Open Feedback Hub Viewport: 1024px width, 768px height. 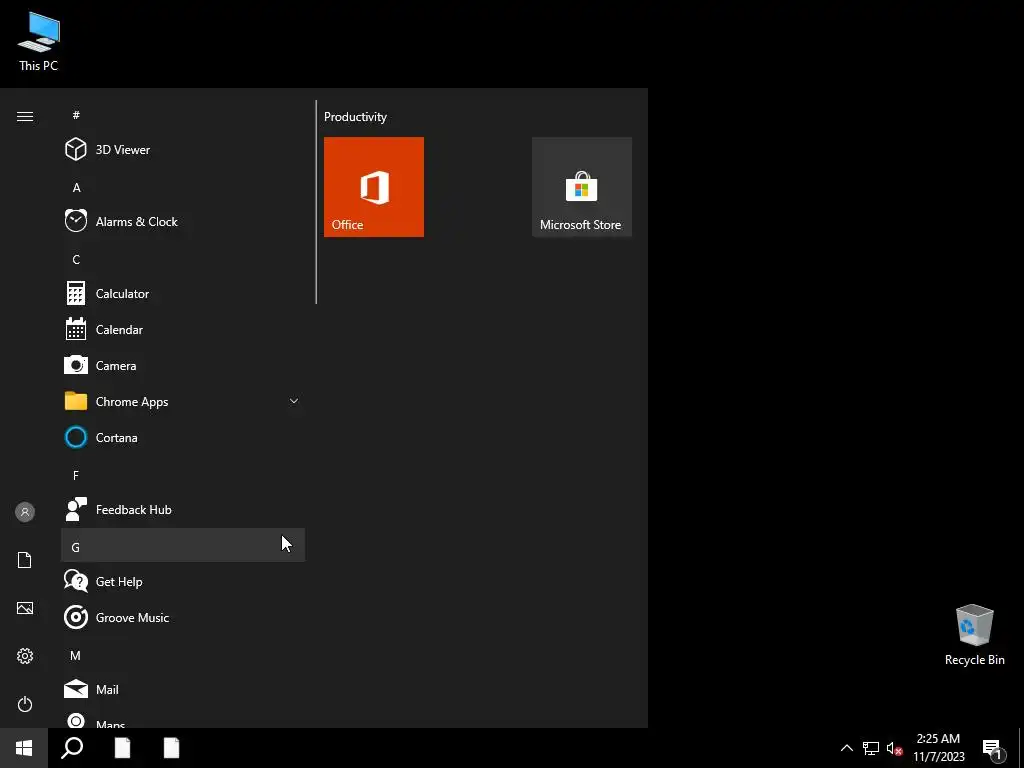(183, 509)
